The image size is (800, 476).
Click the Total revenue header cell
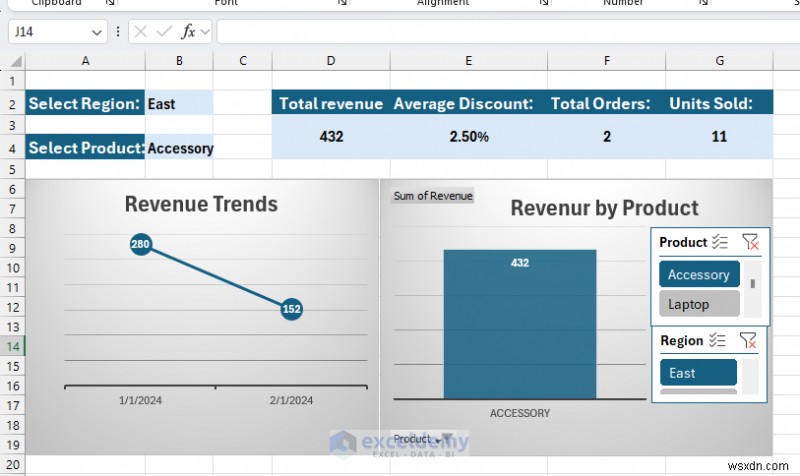click(x=331, y=104)
